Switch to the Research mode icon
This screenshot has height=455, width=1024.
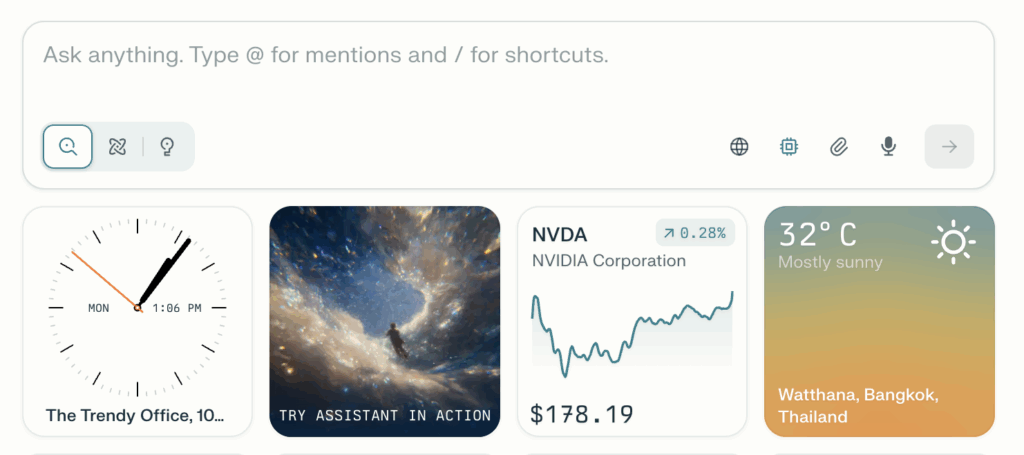(117, 147)
